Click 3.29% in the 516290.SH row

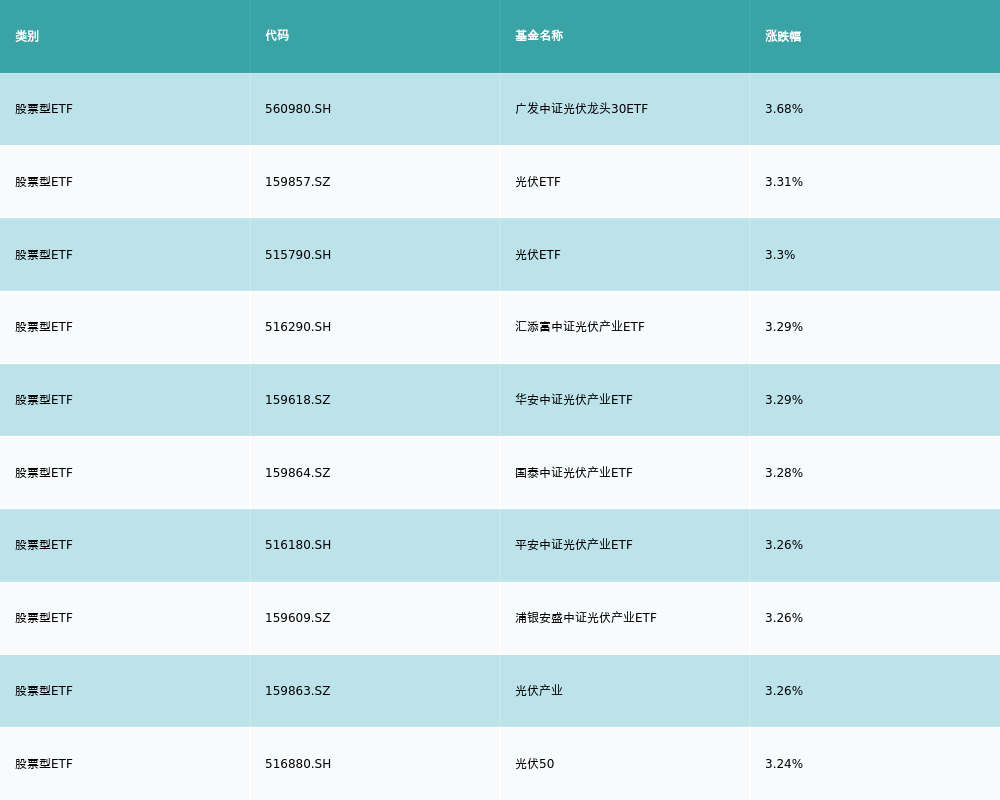(x=784, y=327)
